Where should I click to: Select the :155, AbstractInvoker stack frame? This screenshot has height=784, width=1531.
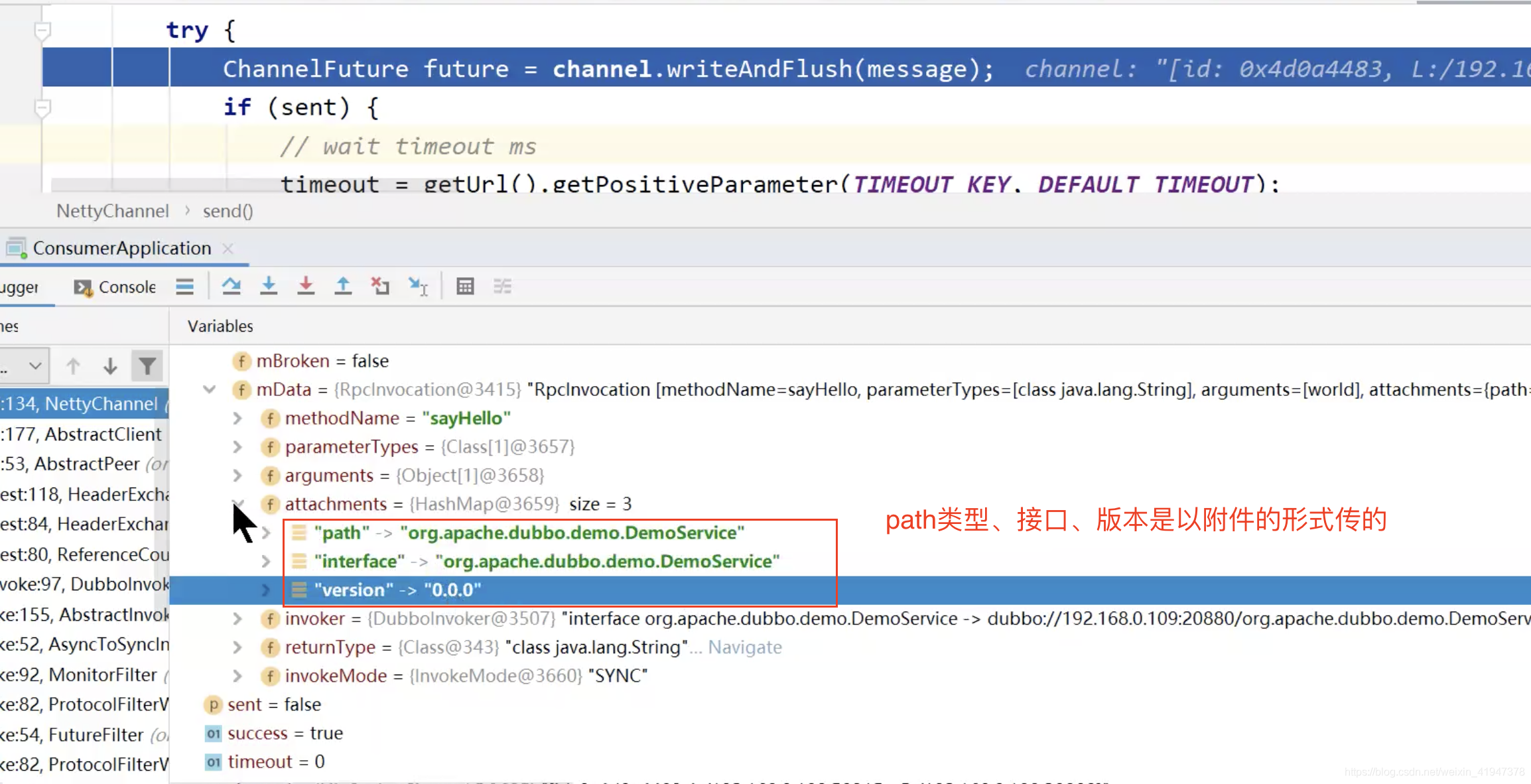(84, 614)
